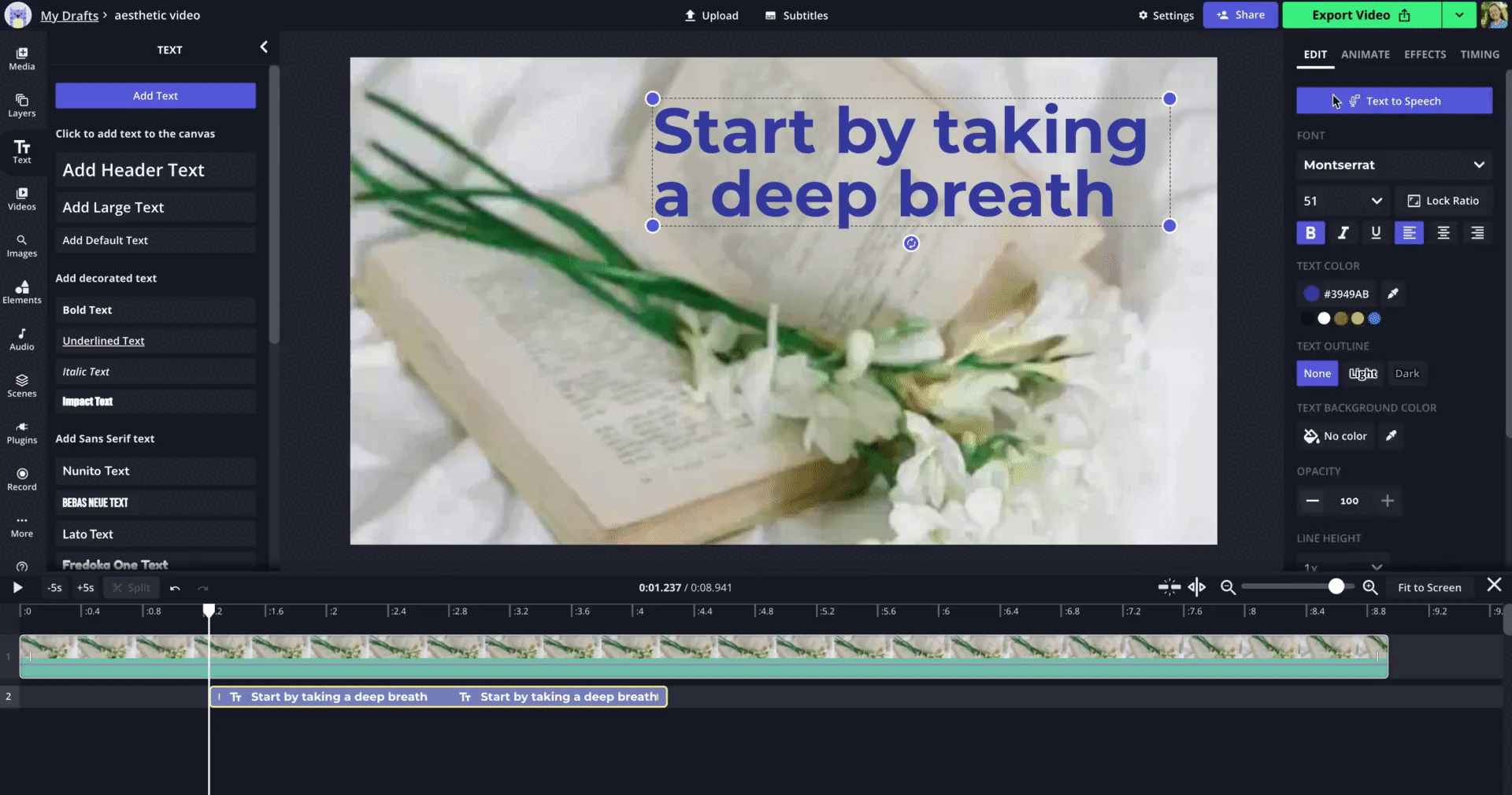
Task: Pick text color with eyedropper
Action: coord(1392,294)
